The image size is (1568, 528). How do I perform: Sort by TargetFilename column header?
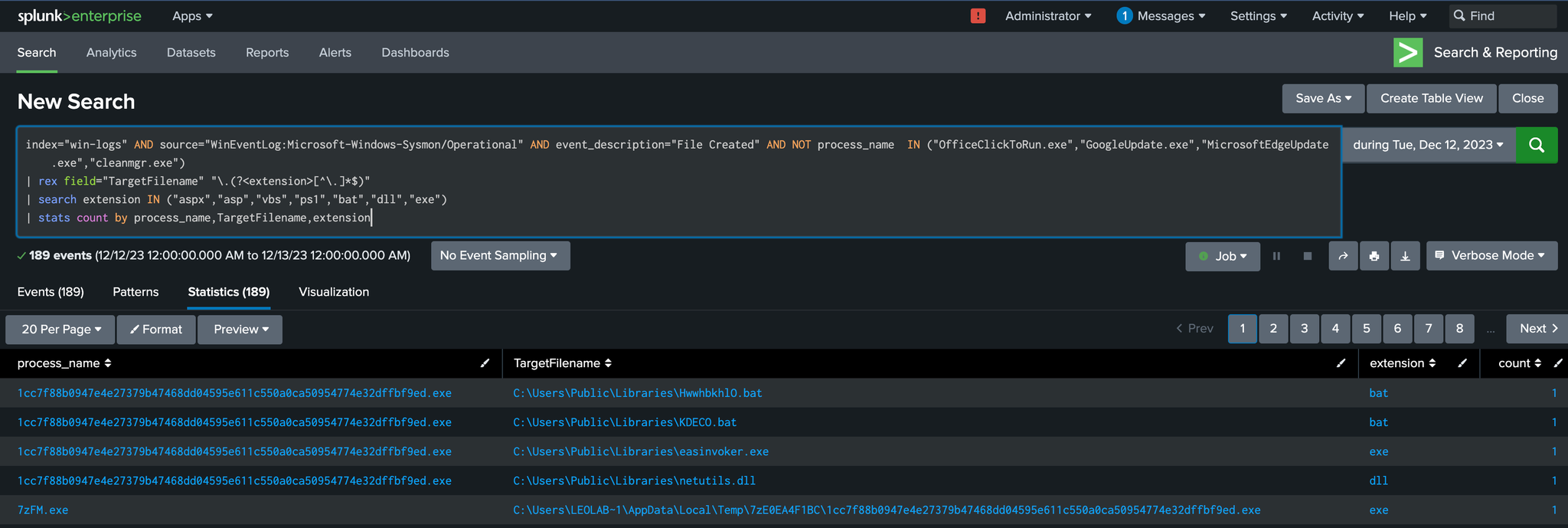point(563,363)
